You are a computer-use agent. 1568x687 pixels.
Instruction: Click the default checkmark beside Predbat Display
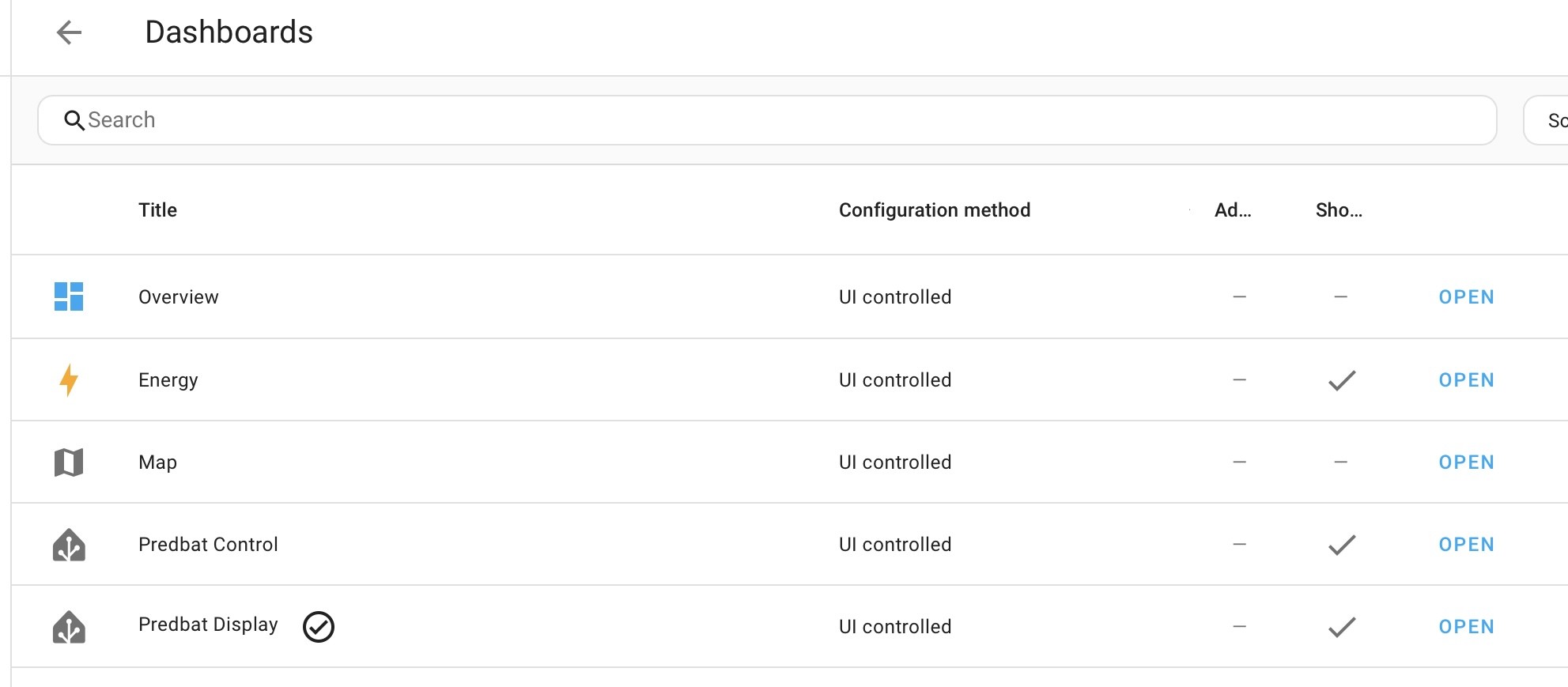319,627
